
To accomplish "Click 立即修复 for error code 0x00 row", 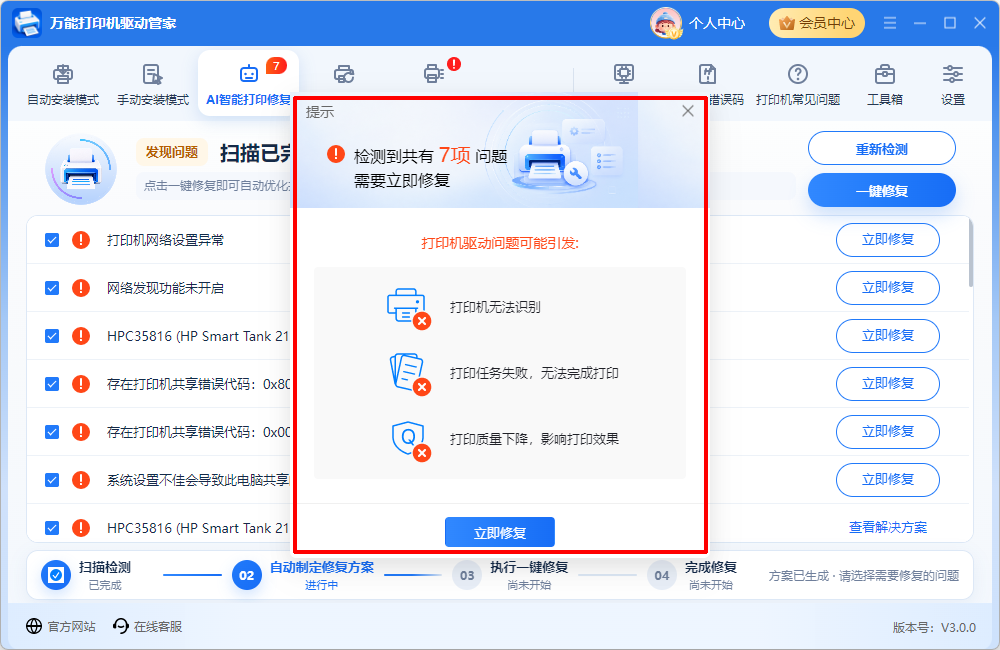I will click(x=888, y=432).
